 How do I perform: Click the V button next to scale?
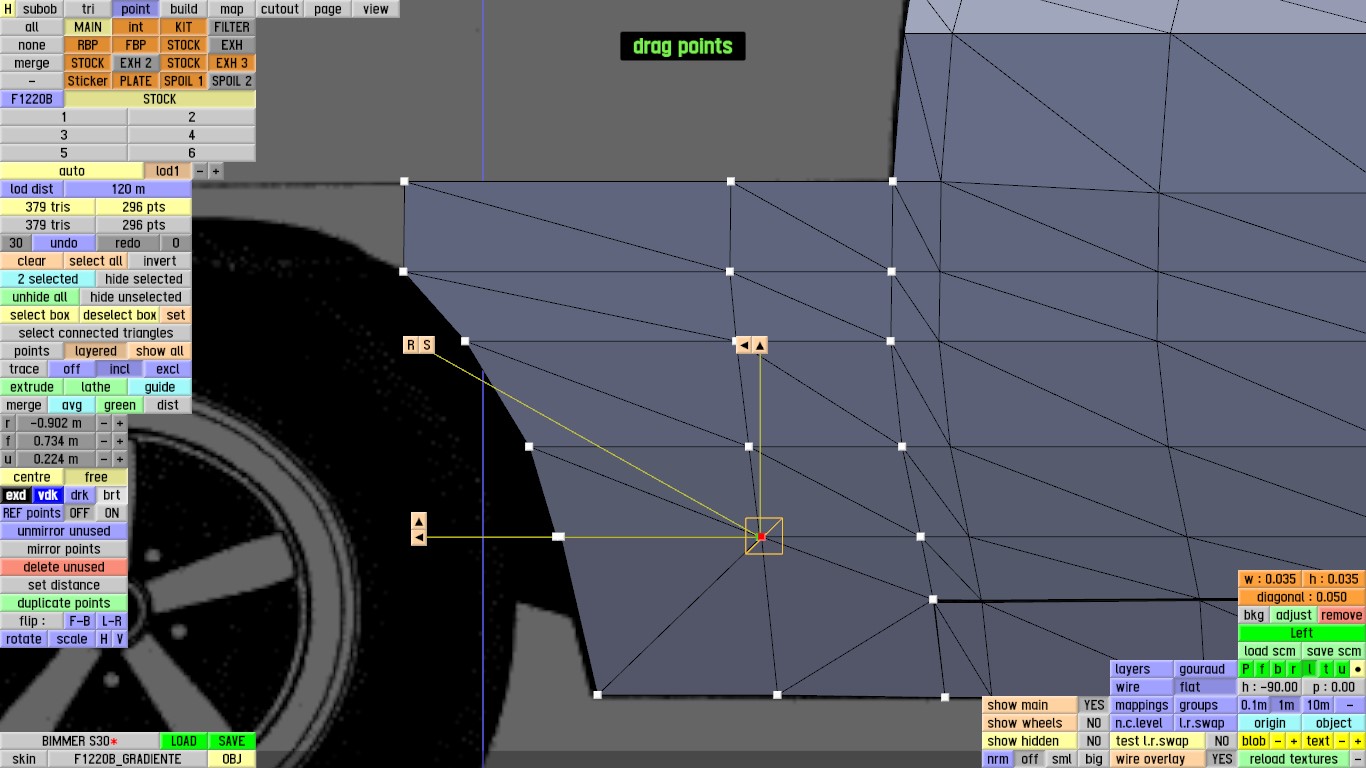[120, 639]
